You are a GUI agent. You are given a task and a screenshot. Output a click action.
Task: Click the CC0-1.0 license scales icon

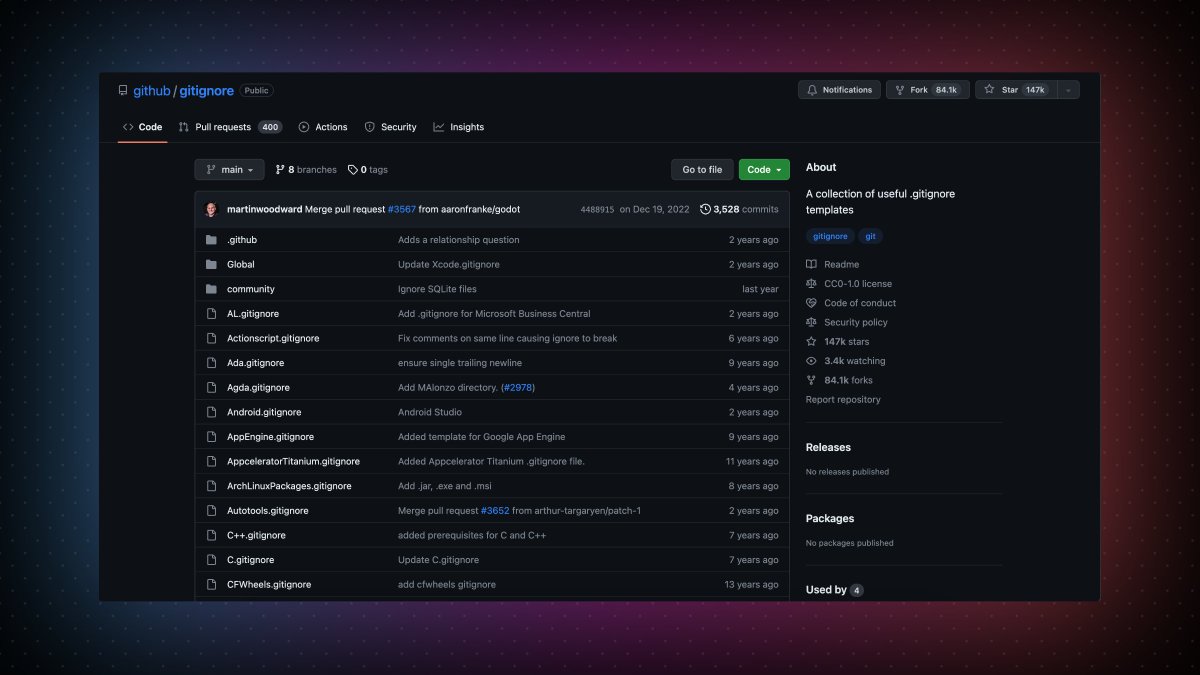[811, 283]
